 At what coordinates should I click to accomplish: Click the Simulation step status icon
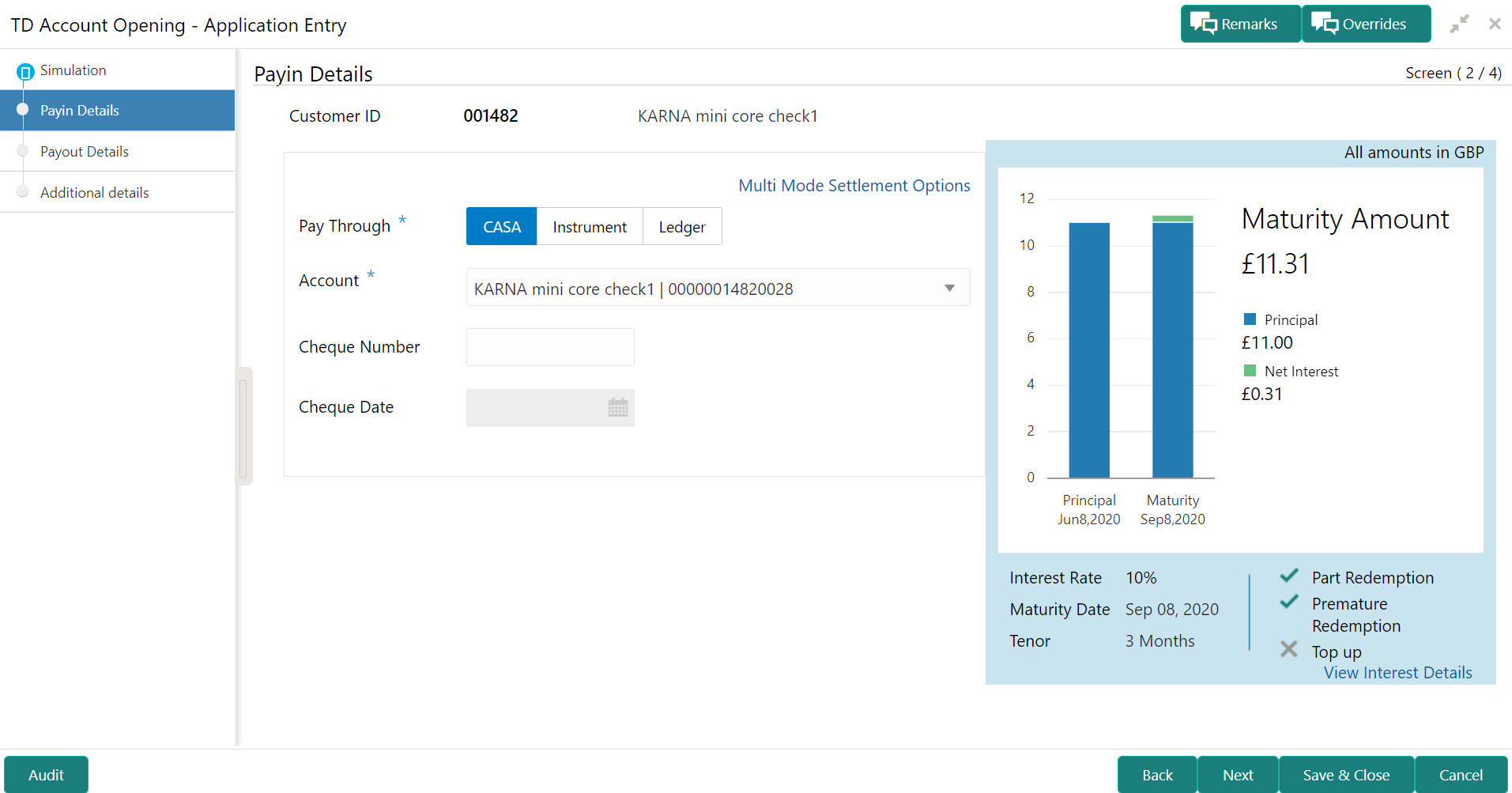[x=25, y=72]
